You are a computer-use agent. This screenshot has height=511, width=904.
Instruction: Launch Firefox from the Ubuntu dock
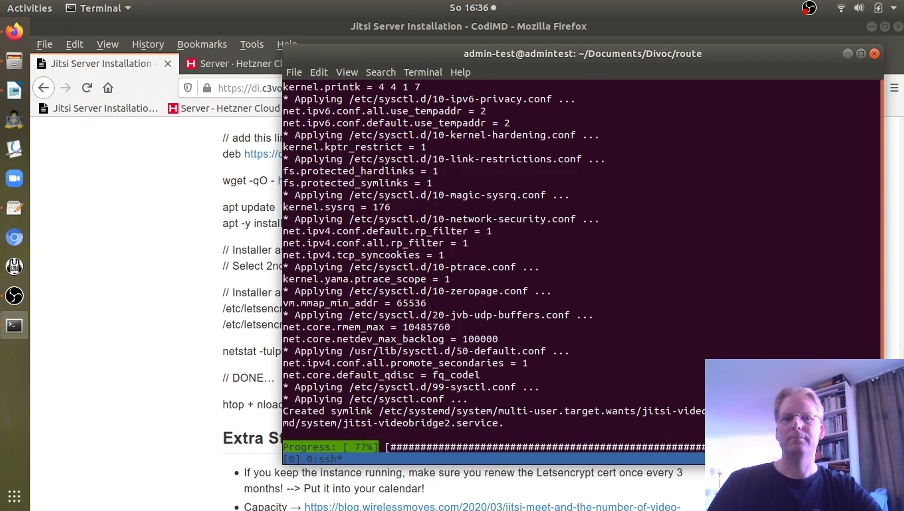pos(14,31)
